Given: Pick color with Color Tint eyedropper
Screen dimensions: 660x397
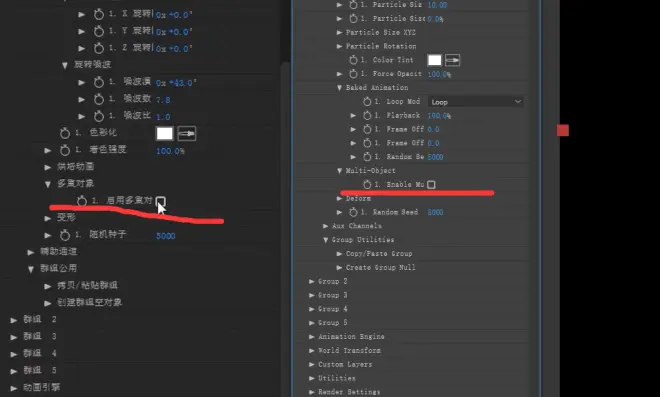Looking at the screenshot, I should [452, 60].
